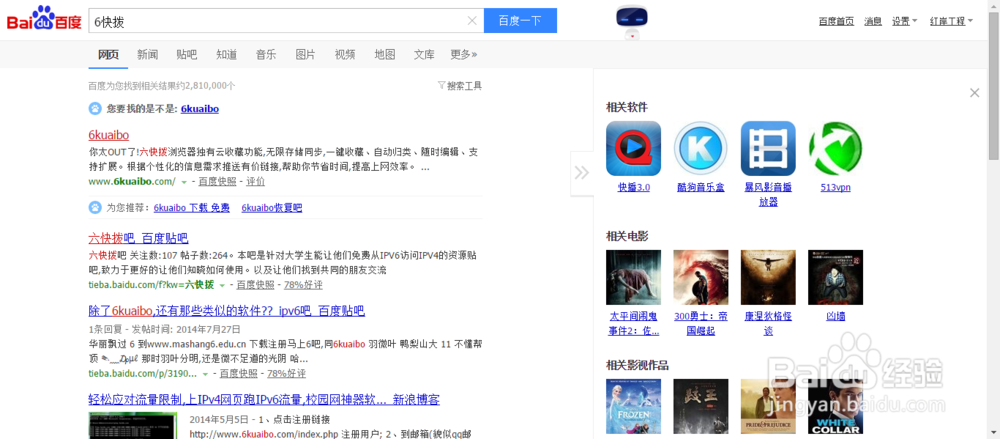Switch to the 知道 tab

226,54
